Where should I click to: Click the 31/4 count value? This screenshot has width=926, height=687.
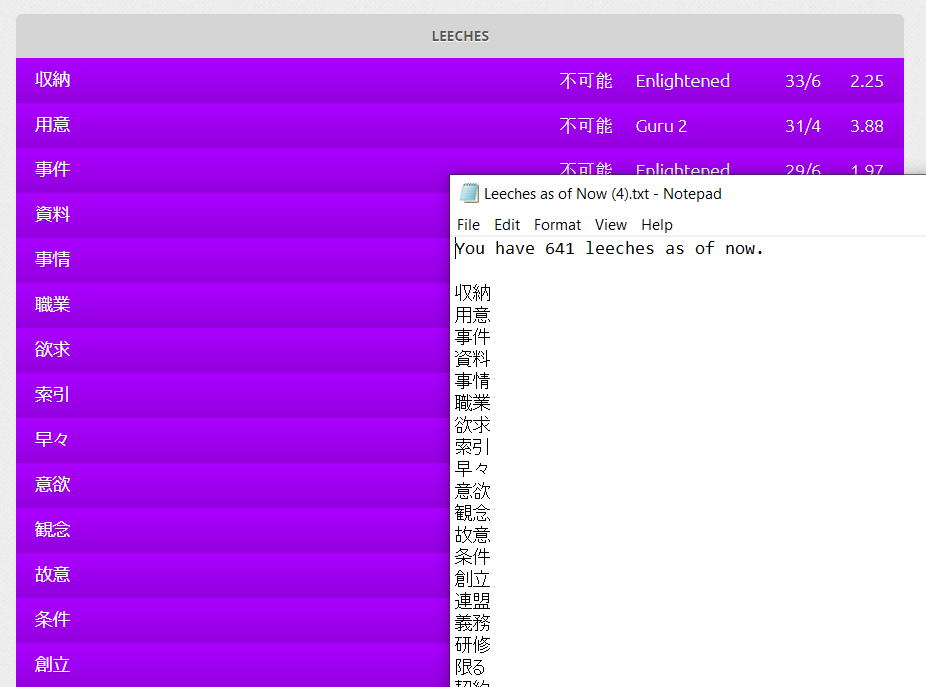pos(803,126)
